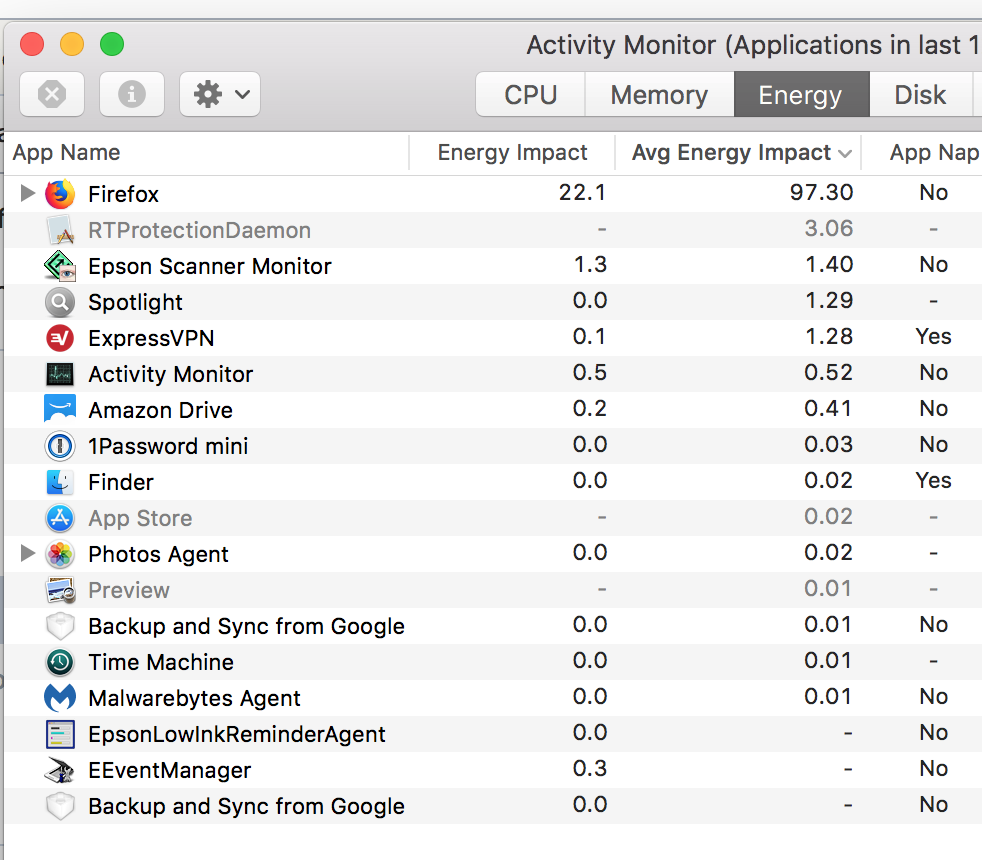Click the Spotlight magnifier icon
982x860 pixels.
tap(60, 302)
